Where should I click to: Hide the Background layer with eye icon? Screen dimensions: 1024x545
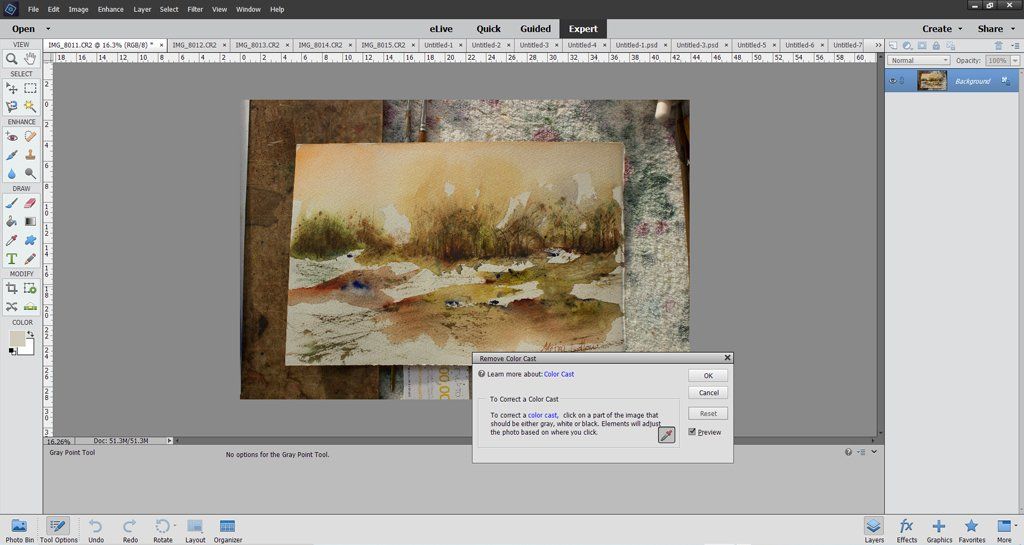coord(893,81)
